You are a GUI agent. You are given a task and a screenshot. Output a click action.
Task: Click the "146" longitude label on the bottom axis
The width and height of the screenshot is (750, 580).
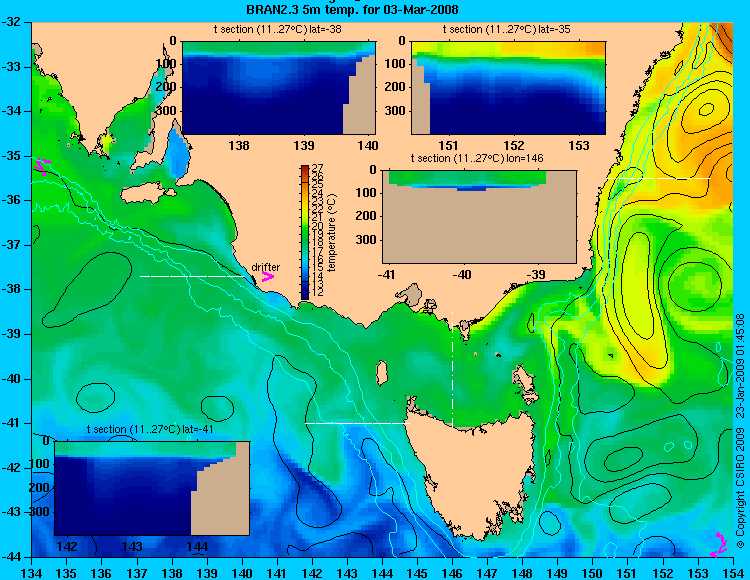coord(452,573)
